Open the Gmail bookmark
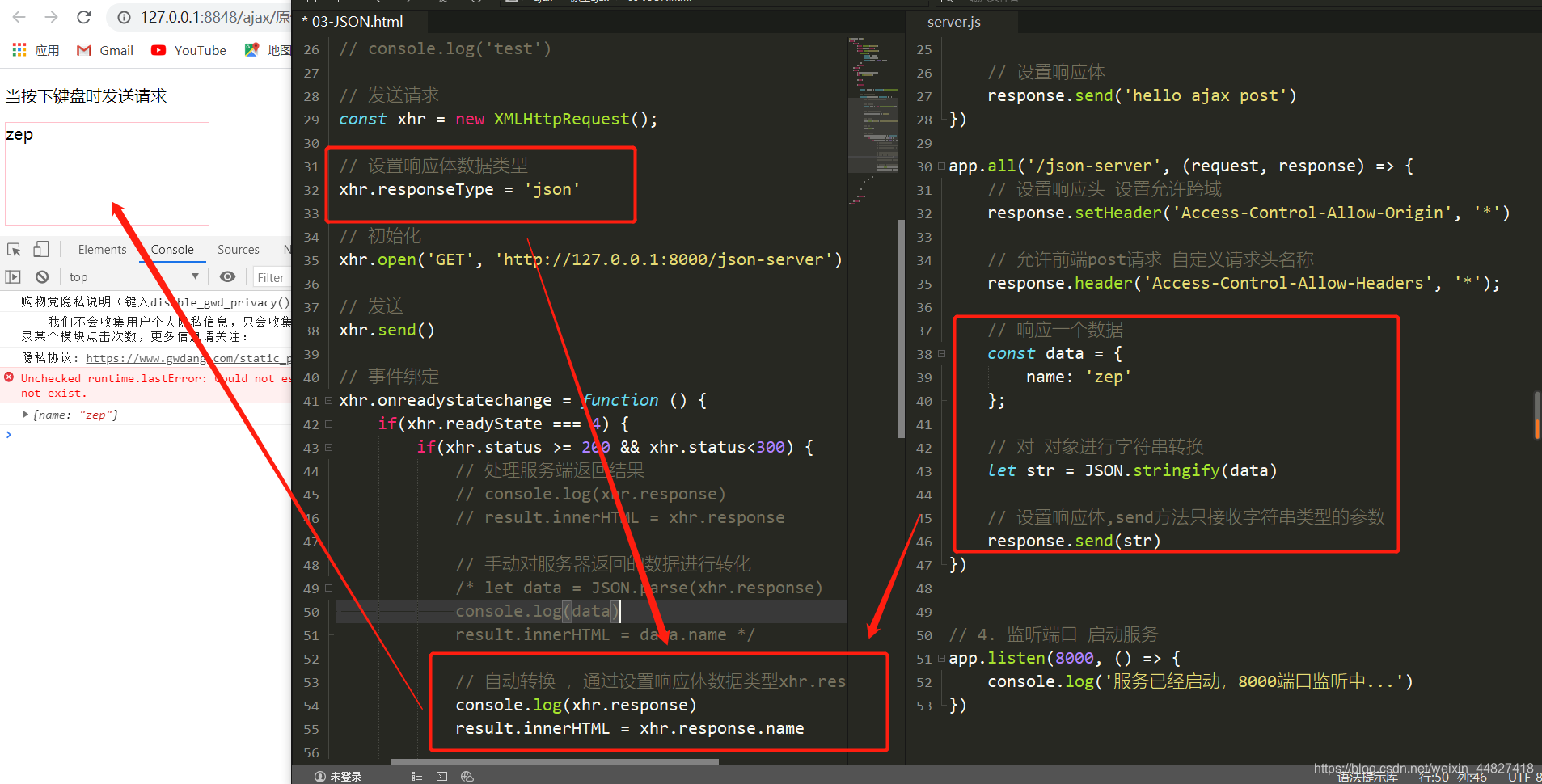 coord(105,50)
